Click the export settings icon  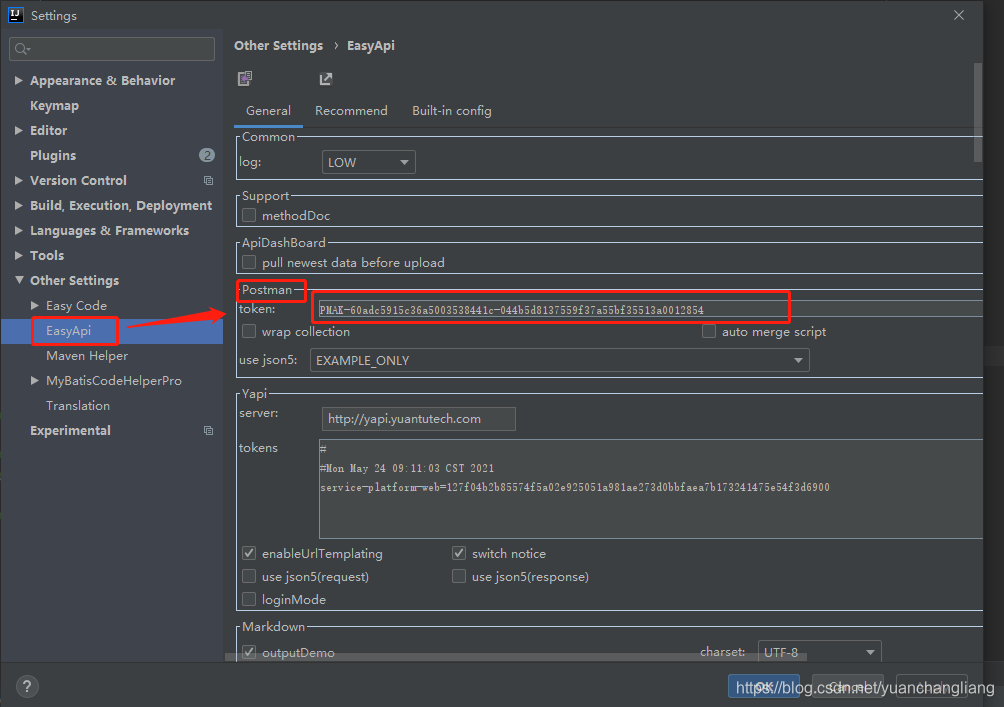click(326, 78)
